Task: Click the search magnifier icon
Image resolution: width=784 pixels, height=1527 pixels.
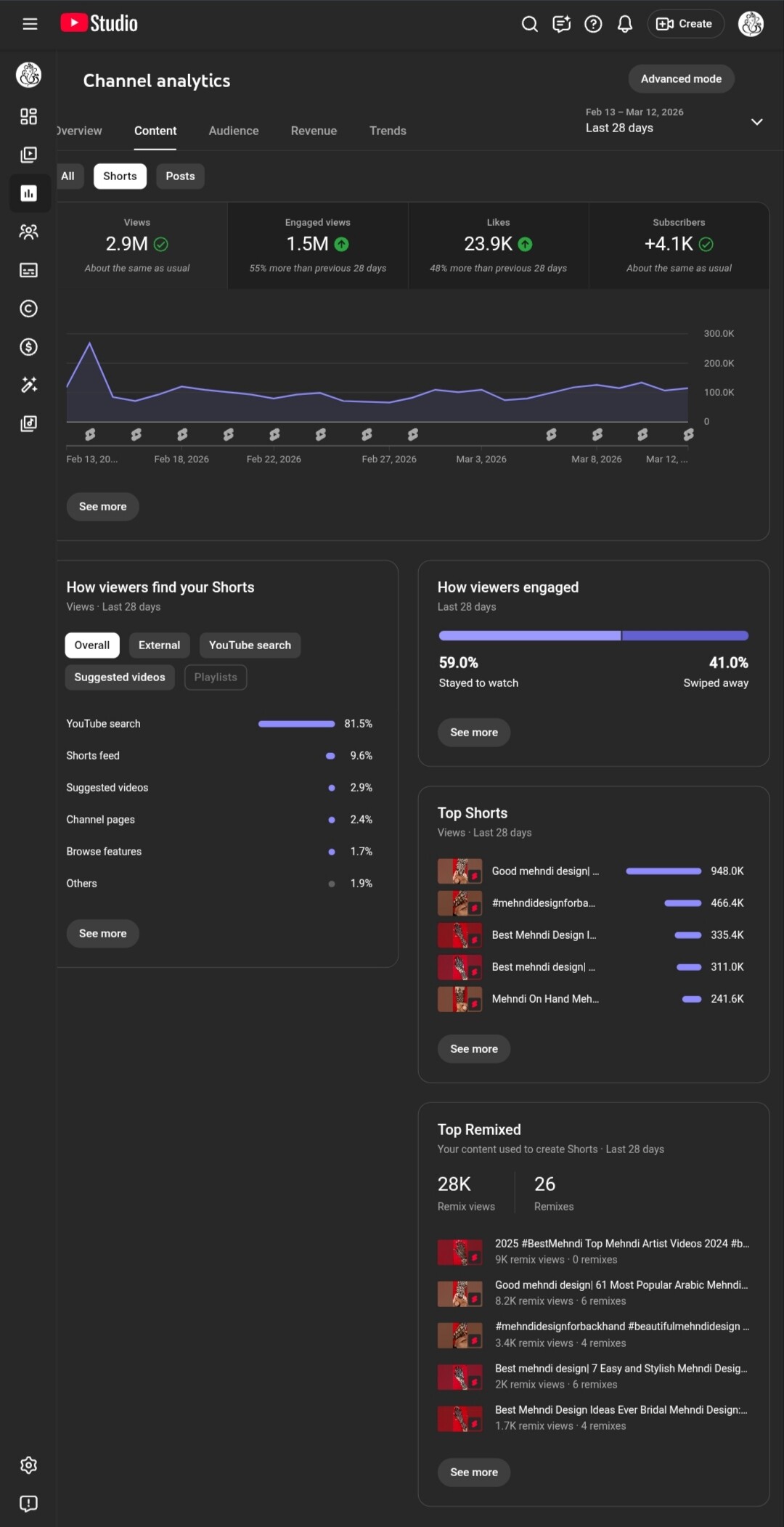Action: [x=529, y=24]
